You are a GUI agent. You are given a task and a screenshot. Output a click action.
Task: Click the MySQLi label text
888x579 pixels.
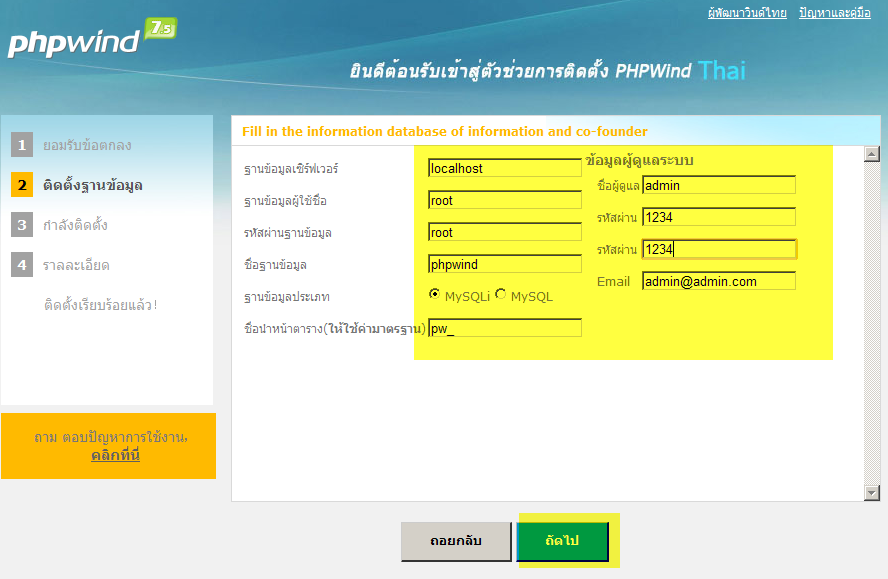[x=467, y=296]
